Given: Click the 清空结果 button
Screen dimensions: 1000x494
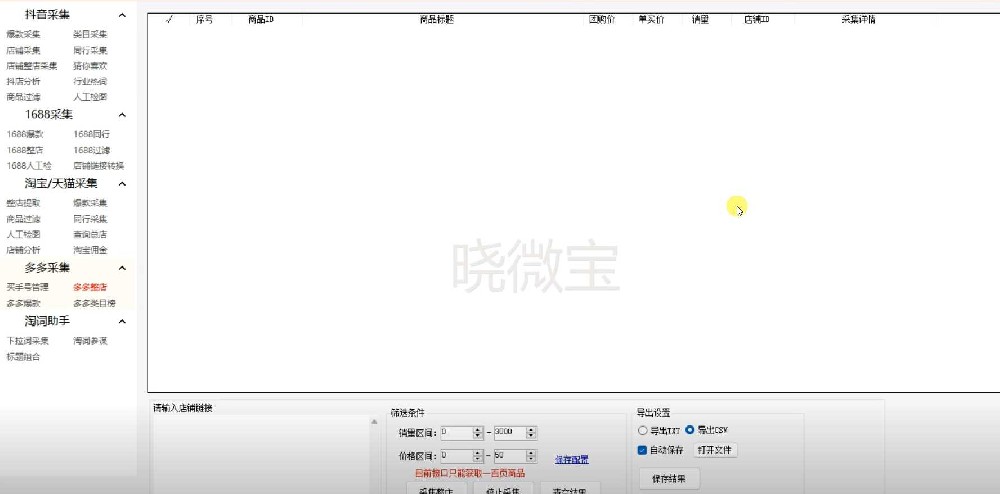Looking at the screenshot, I should pyautogui.click(x=570, y=489).
